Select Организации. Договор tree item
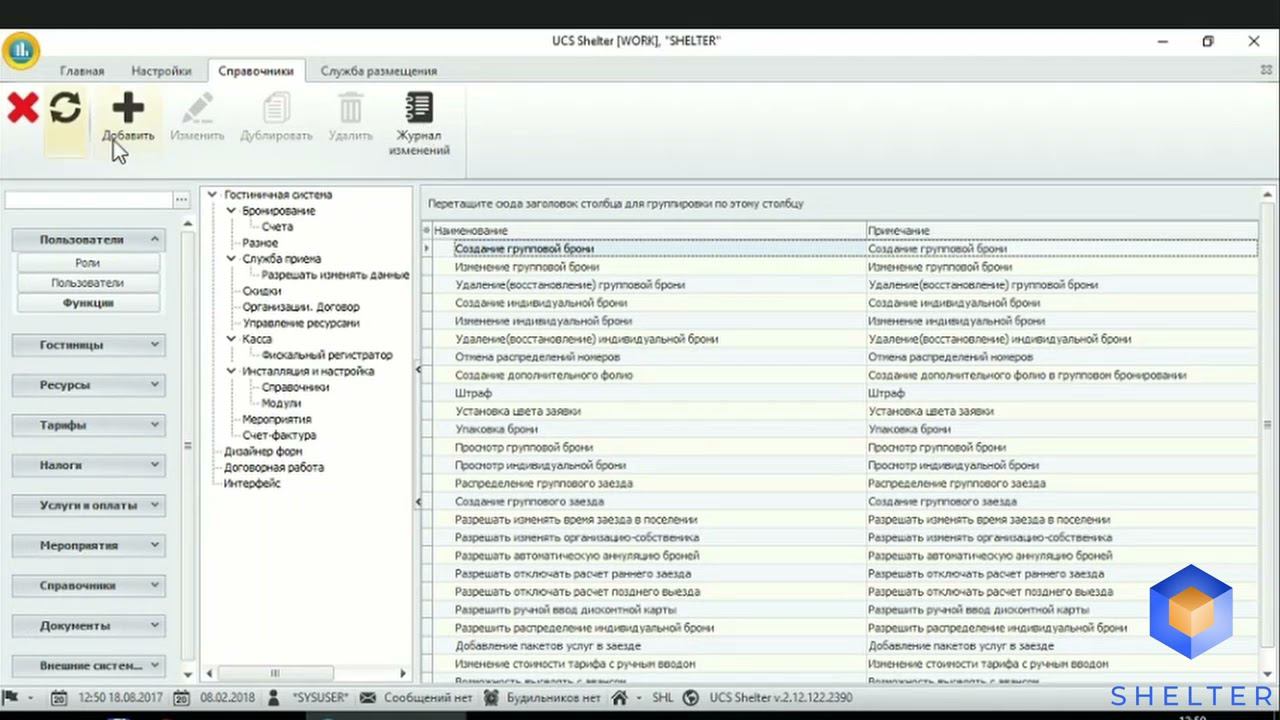 (x=300, y=307)
